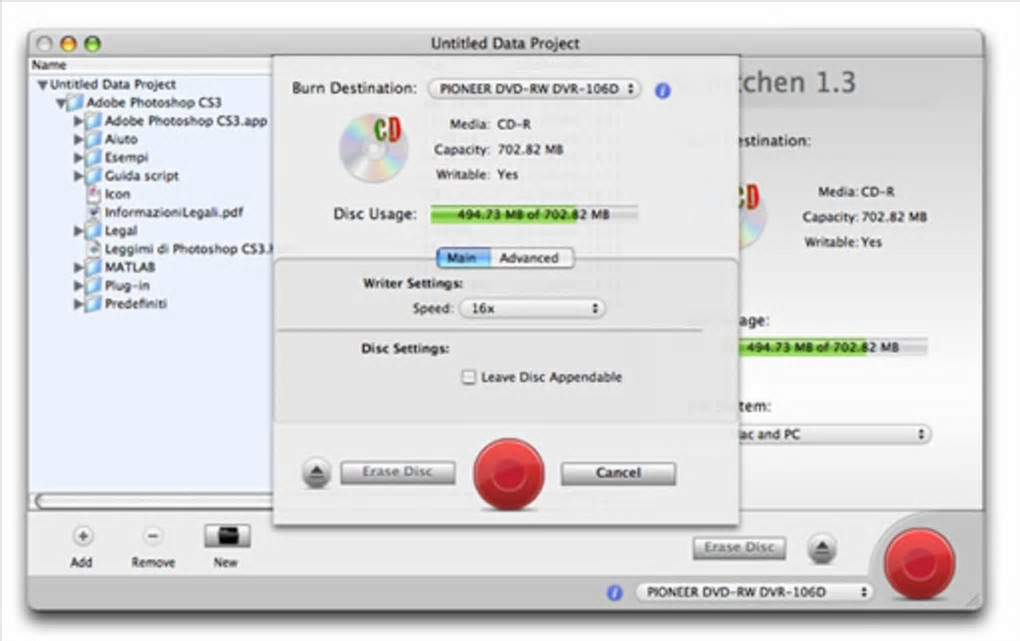Open the Mac and PC file system dropdown
The image size is (1020, 641).
coord(833,434)
